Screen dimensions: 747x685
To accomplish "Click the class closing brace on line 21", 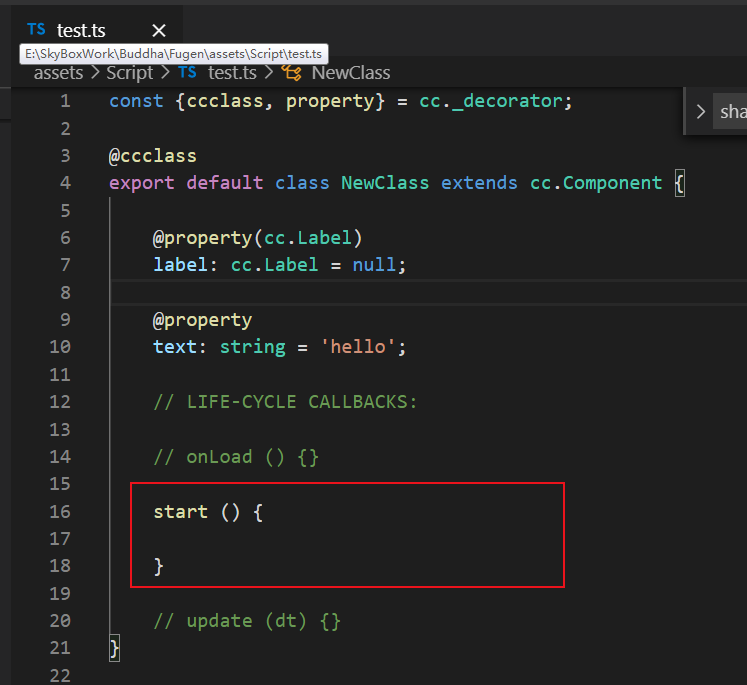I will pos(114,648).
